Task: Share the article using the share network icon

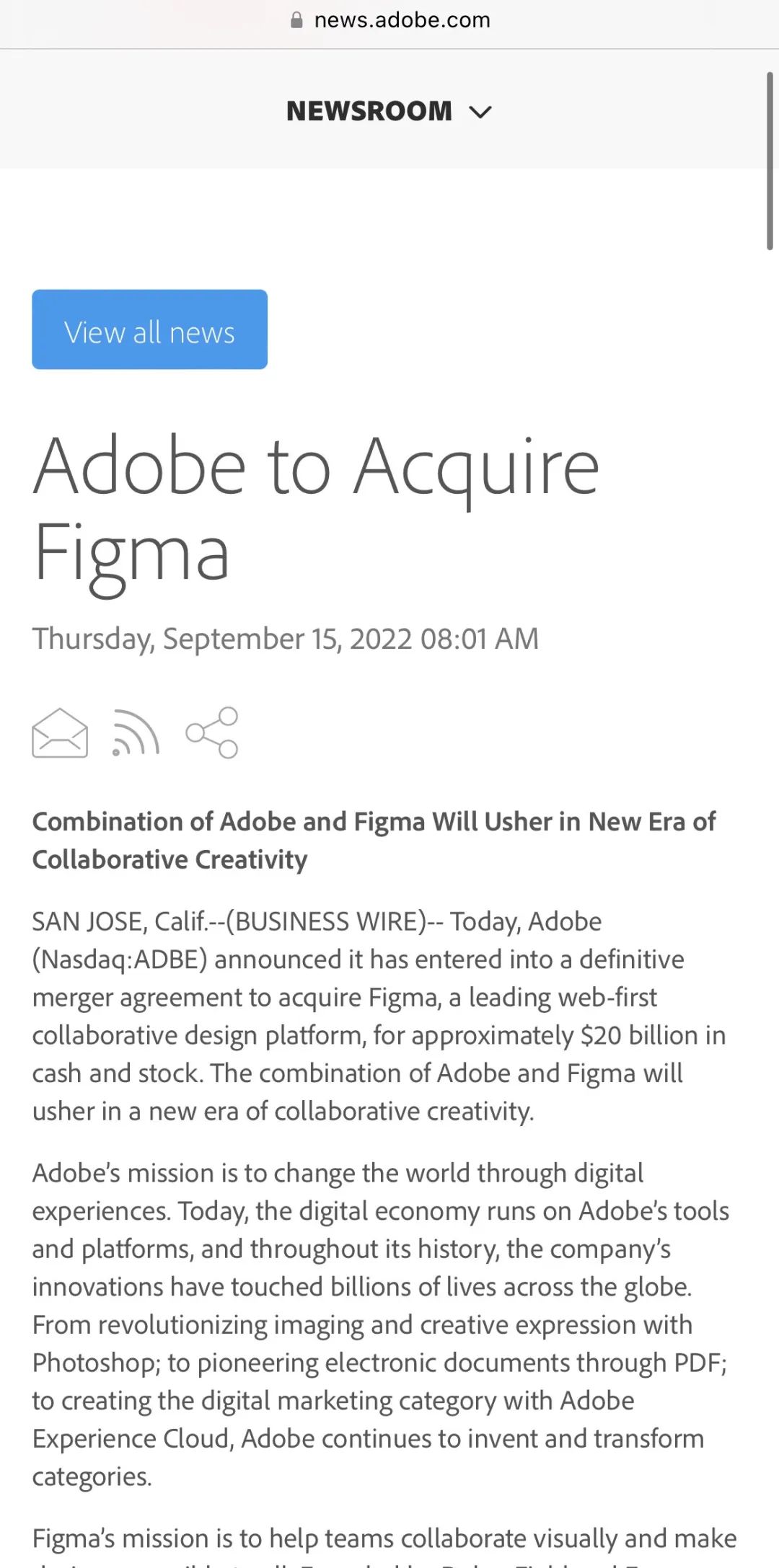Action: coord(211,732)
